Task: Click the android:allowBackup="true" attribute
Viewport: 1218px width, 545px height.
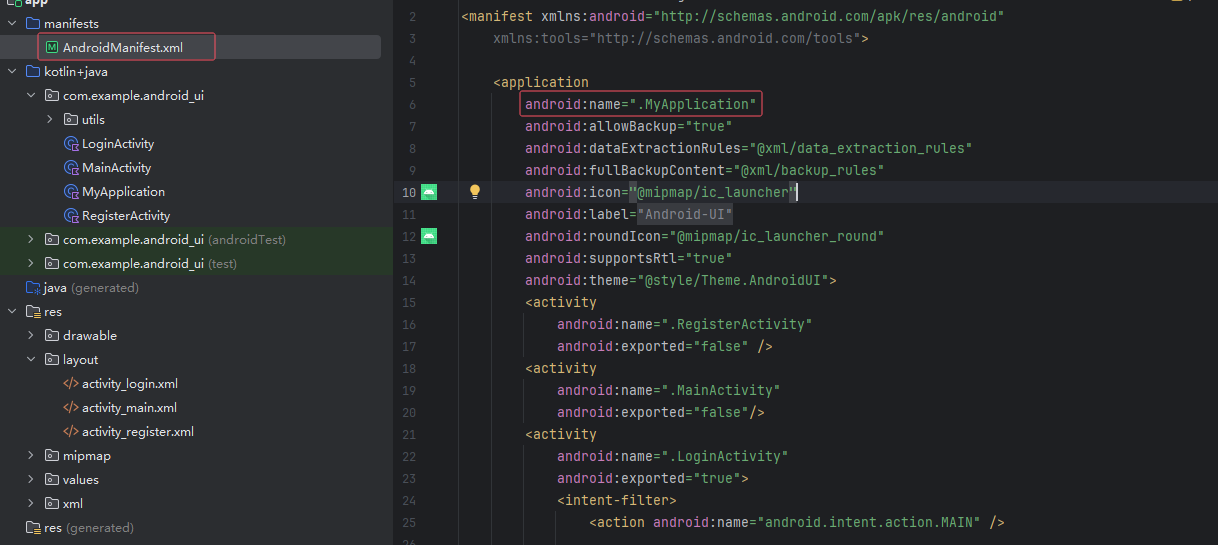Action: [629, 126]
